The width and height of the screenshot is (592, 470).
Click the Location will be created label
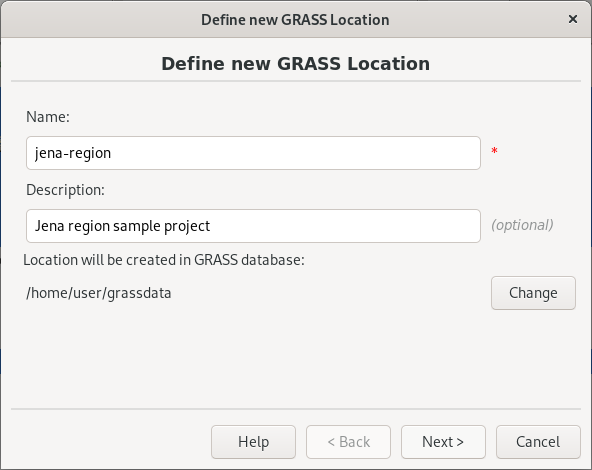pyautogui.click(x=164, y=260)
